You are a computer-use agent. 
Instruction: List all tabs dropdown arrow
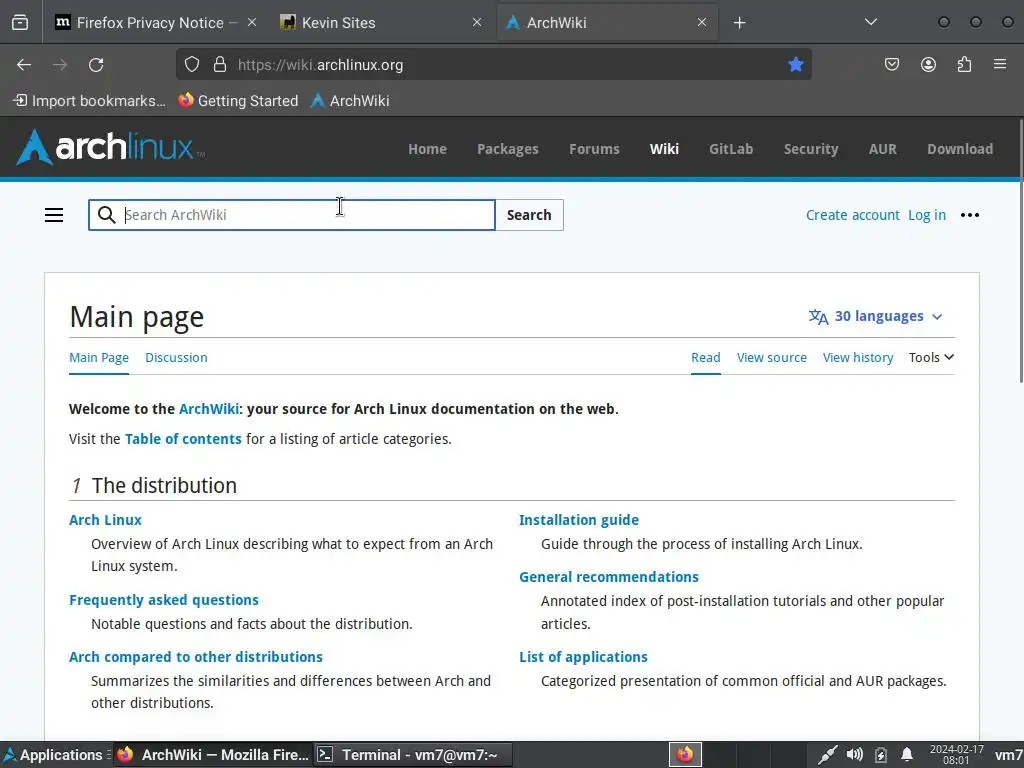pos(871,22)
